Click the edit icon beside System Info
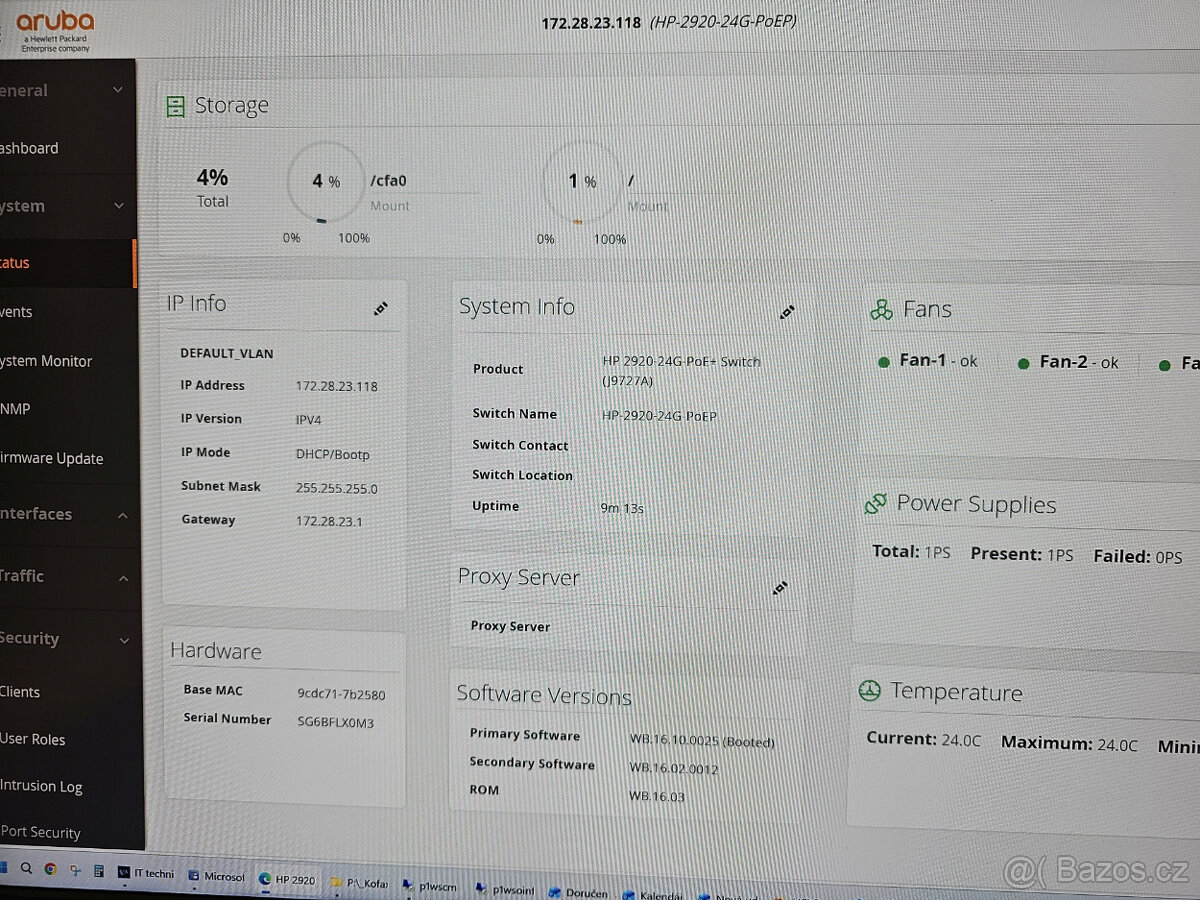The height and width of the screenshot is (900, 1200). click(x=787, y=312)
